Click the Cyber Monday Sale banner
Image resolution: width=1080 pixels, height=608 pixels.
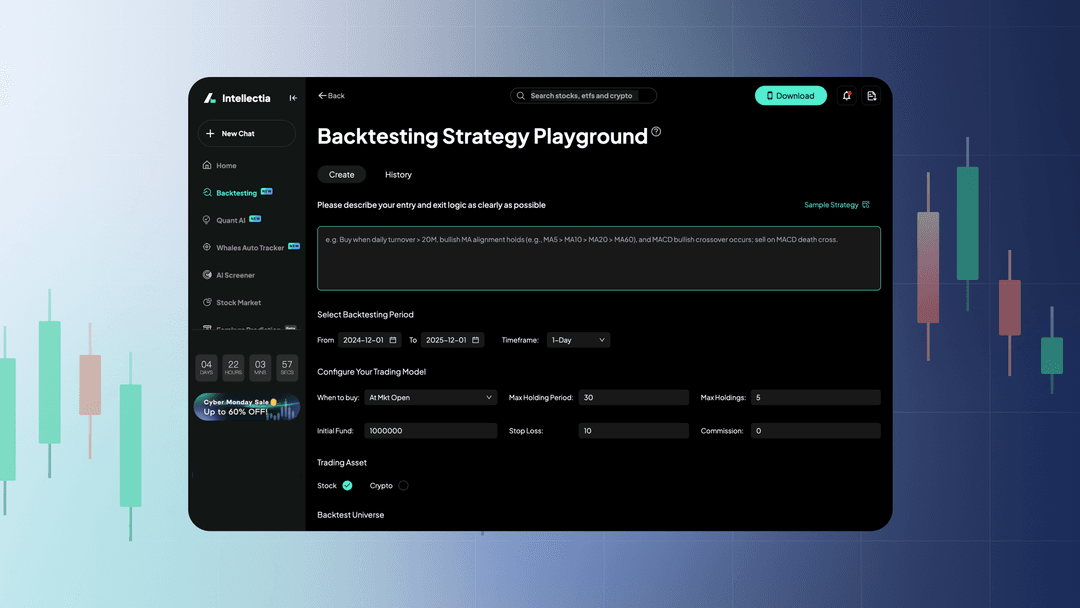(x=246, y=407)
